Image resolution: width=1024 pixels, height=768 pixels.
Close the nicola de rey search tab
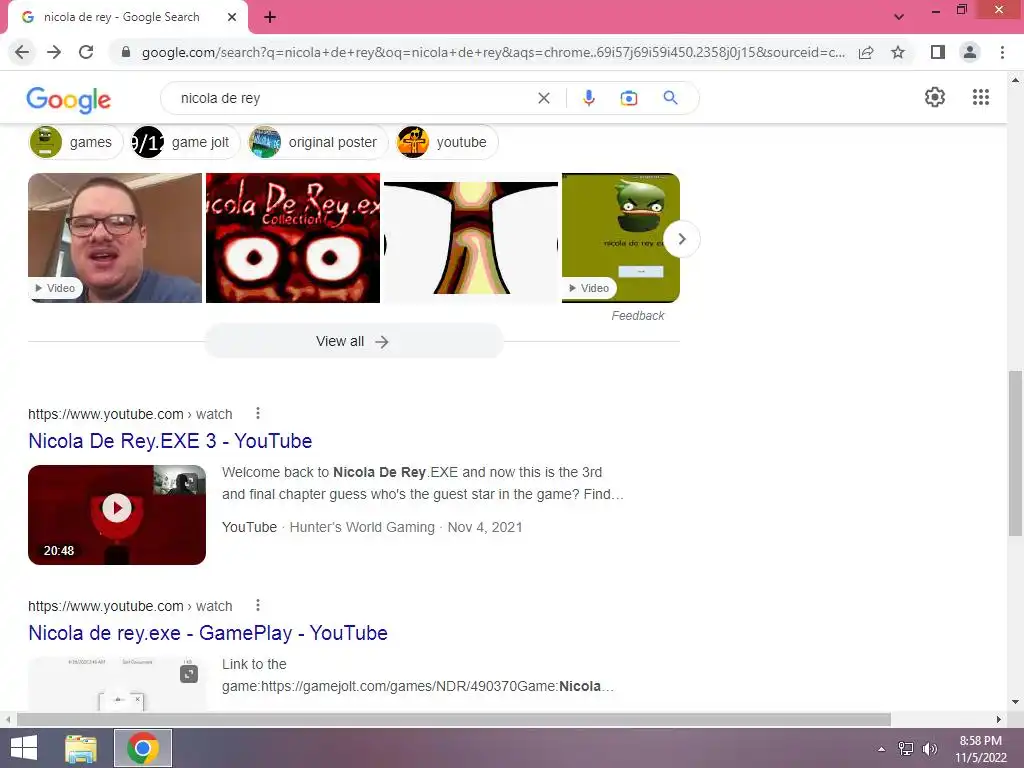coord(232,18)
